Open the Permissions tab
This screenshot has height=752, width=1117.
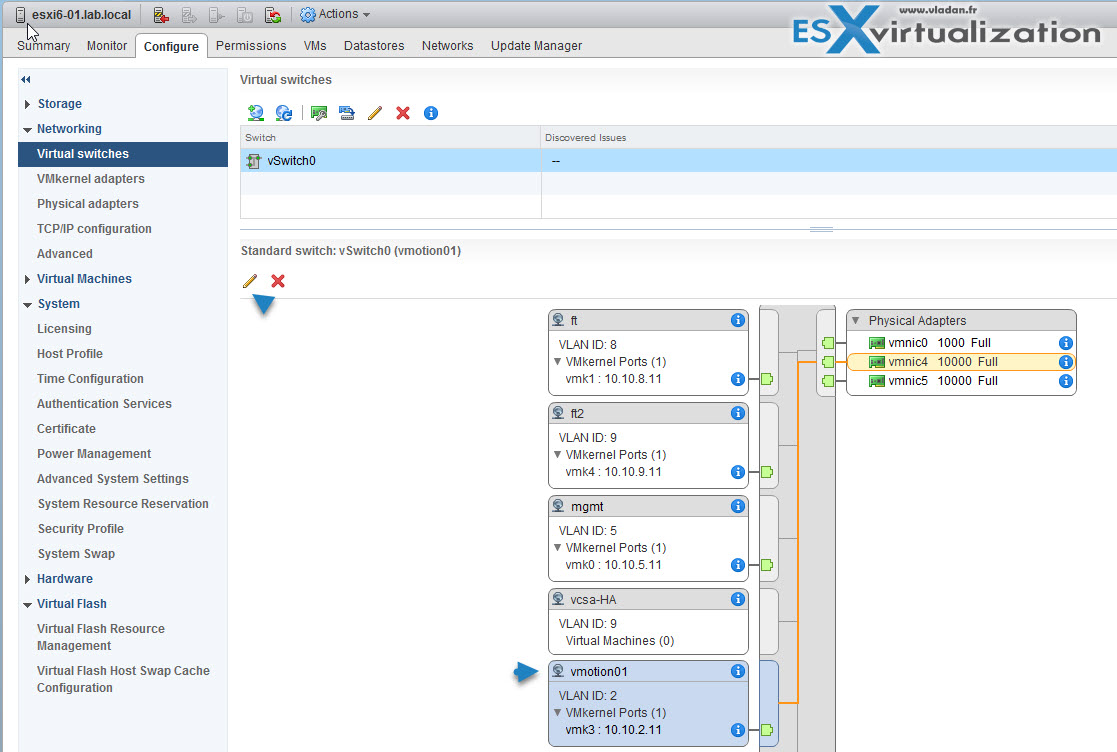tap(251, 46)
